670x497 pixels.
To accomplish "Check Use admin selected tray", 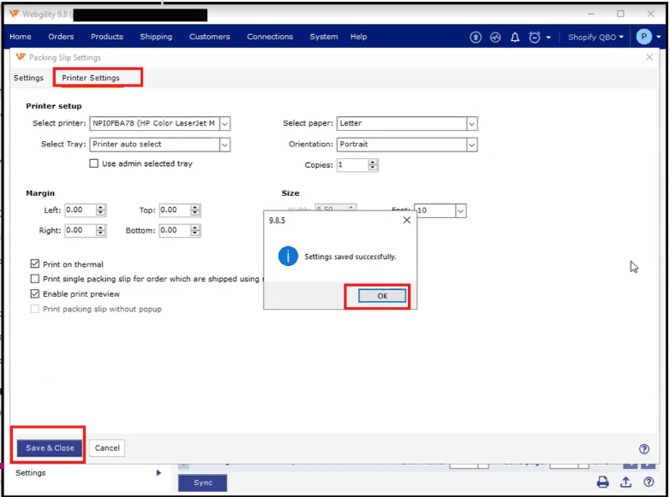I will tap(95, 164).
